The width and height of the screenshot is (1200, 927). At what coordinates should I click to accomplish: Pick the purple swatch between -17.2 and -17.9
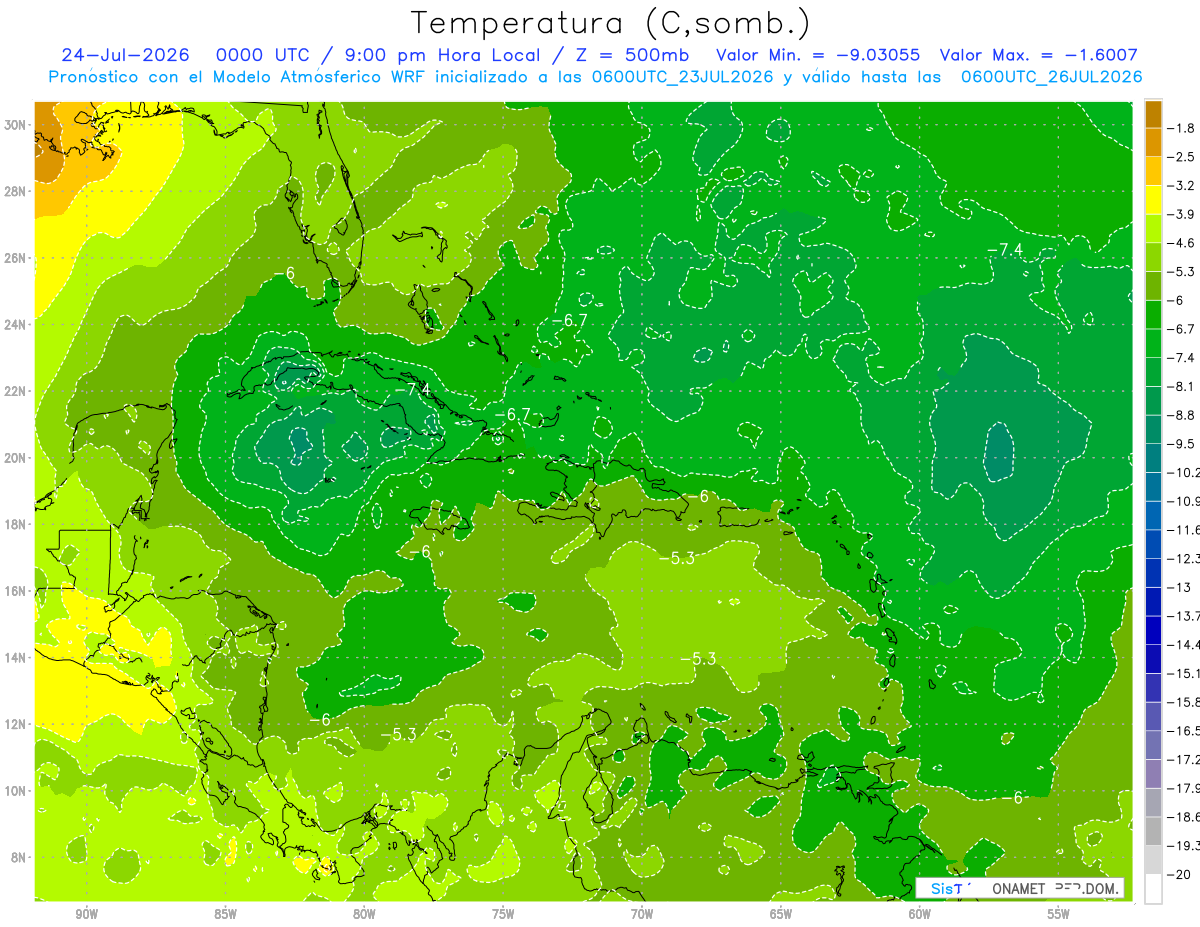click(x=1153, y=774)
